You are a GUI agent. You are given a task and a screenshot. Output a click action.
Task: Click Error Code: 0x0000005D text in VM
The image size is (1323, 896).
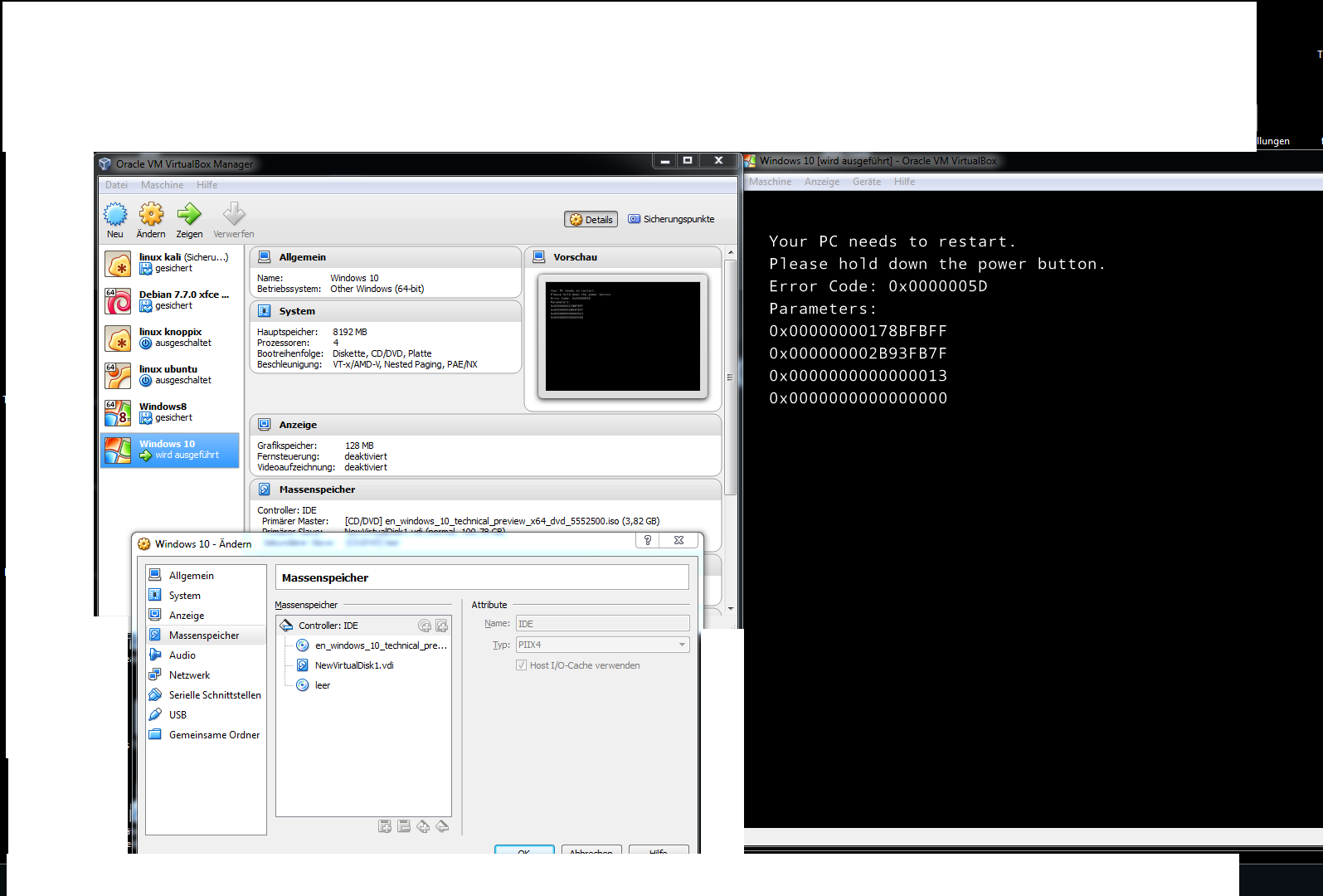click(878, 286)
